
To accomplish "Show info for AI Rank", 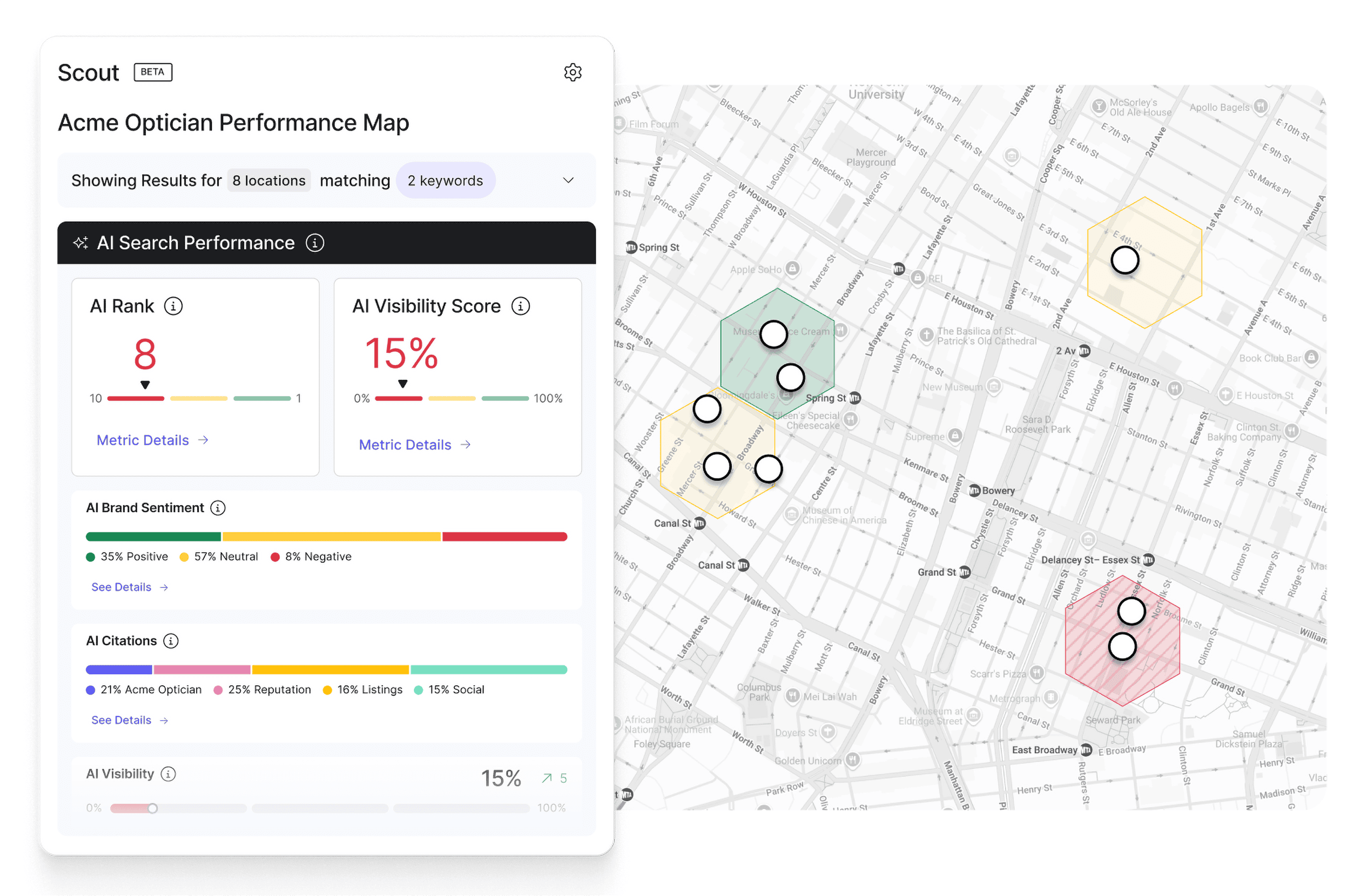I will coord(173,306).
